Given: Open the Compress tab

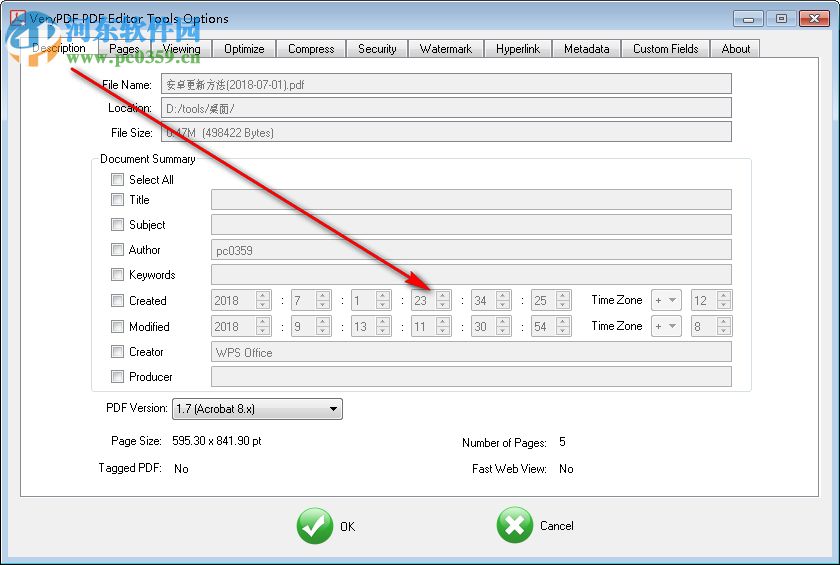Looking at the screenshot, I should [311, 49].
